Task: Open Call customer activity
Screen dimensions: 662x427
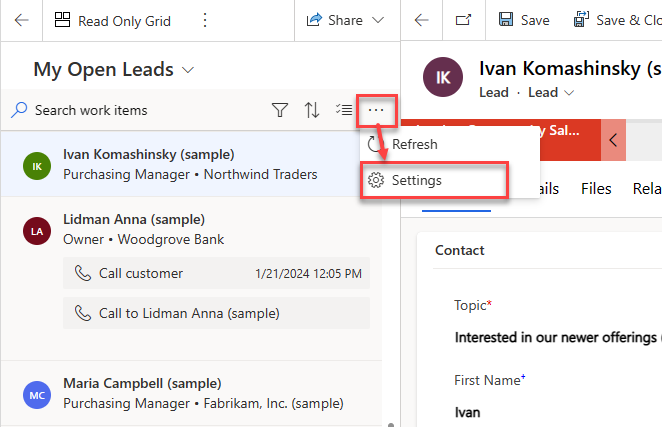Action: [217, 273]
